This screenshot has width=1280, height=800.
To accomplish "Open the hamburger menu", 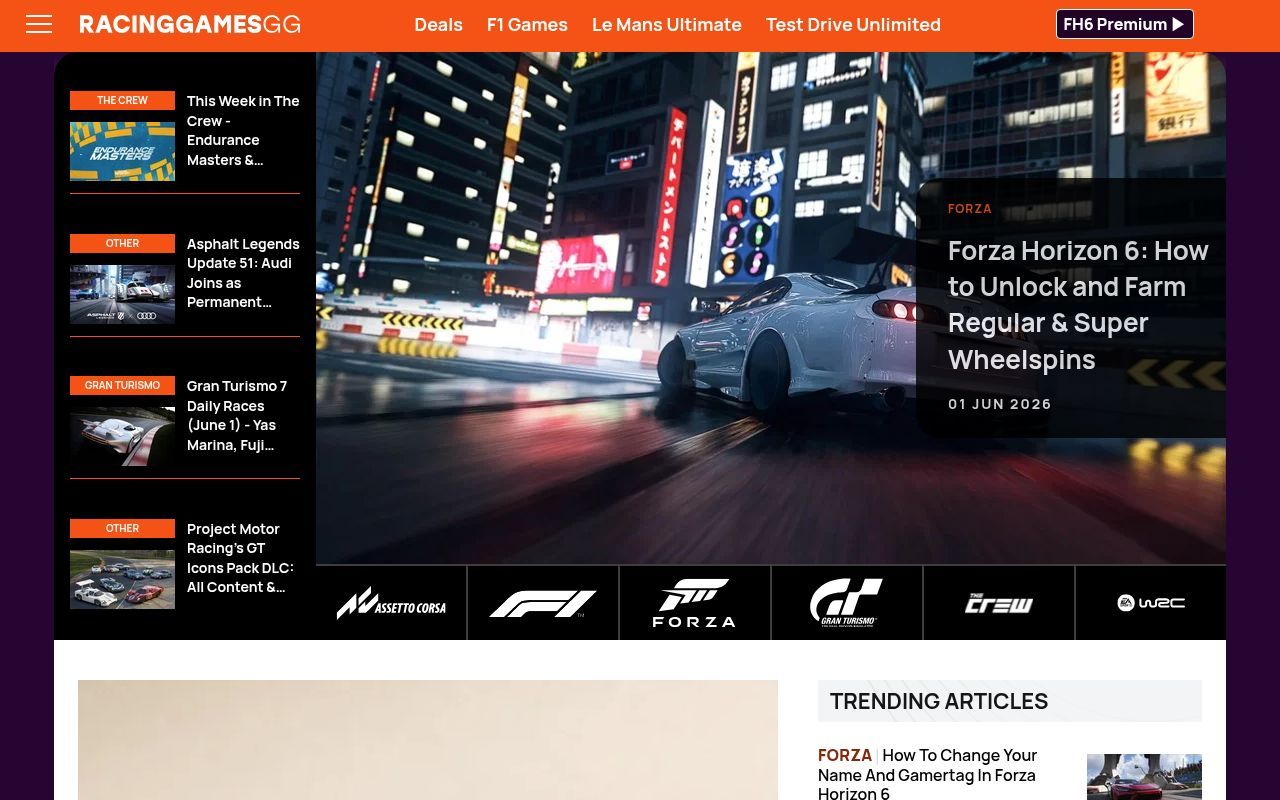I will click(39, 24).
